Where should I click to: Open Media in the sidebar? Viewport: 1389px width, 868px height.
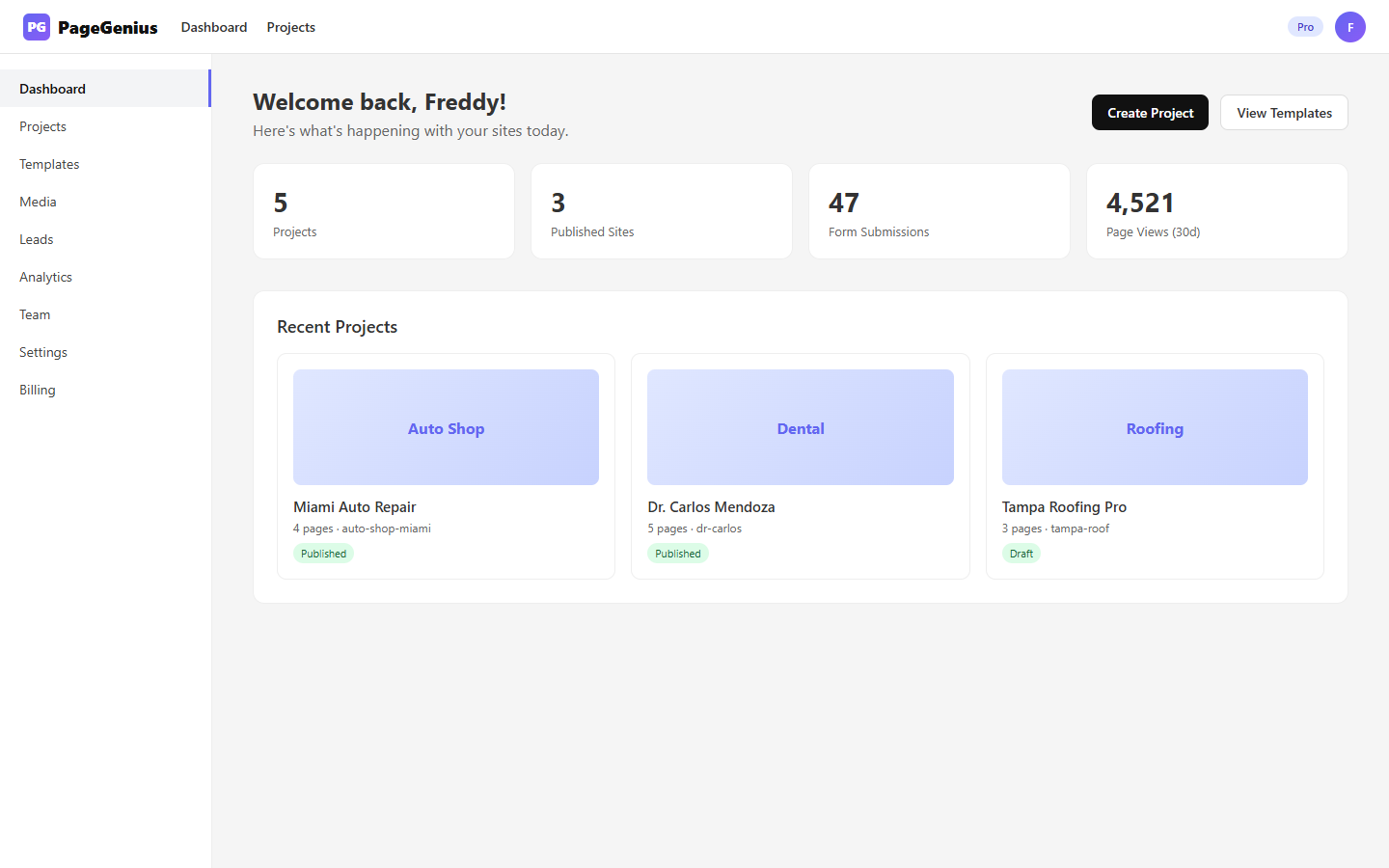pyautogui.click(x=105, y=202)
